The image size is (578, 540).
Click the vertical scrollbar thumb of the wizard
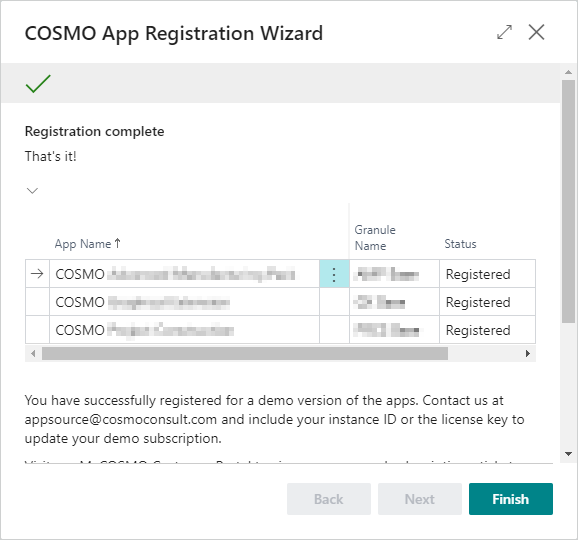(x=568, y=202)
